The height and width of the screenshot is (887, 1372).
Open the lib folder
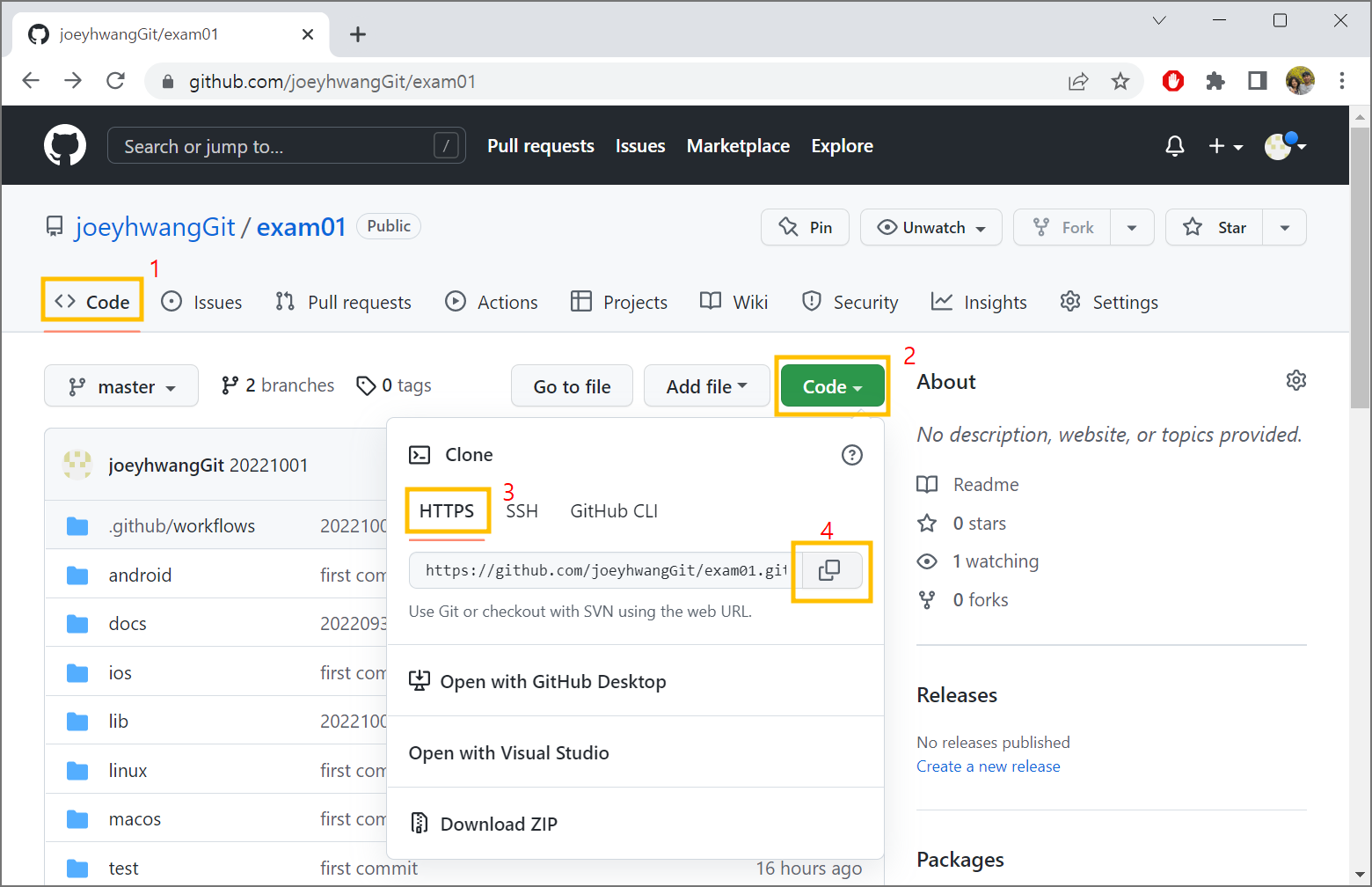(x=119, y=722)
